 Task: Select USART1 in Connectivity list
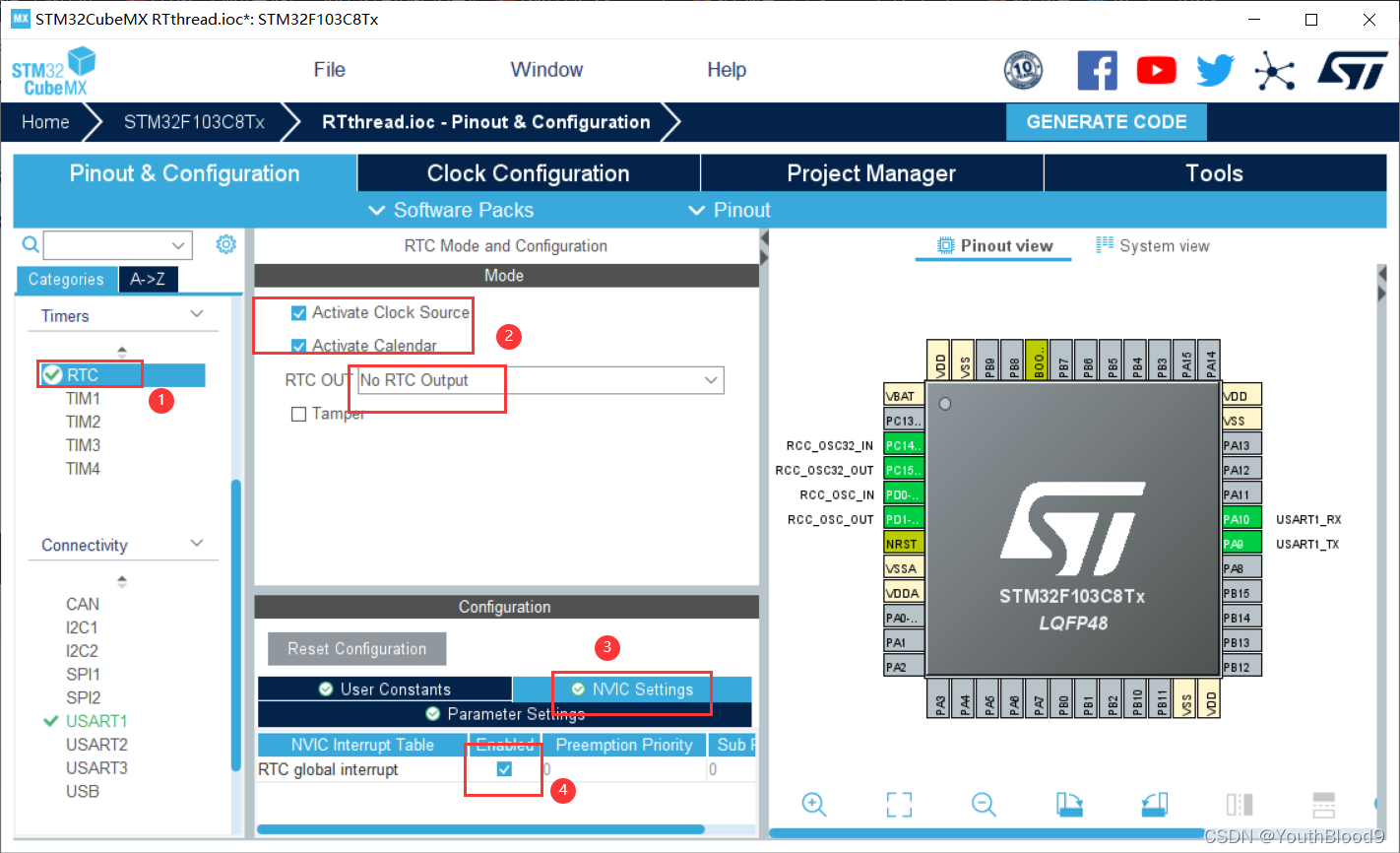tap(96, 721)
